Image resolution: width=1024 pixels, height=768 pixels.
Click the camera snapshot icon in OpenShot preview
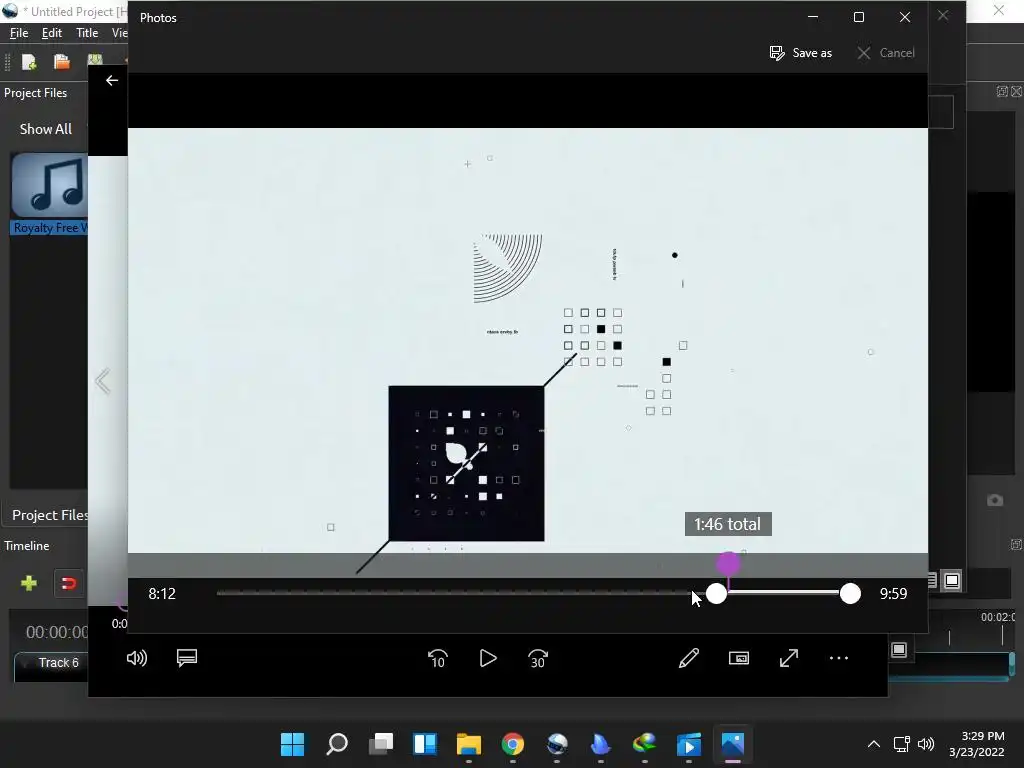point(995,500)
